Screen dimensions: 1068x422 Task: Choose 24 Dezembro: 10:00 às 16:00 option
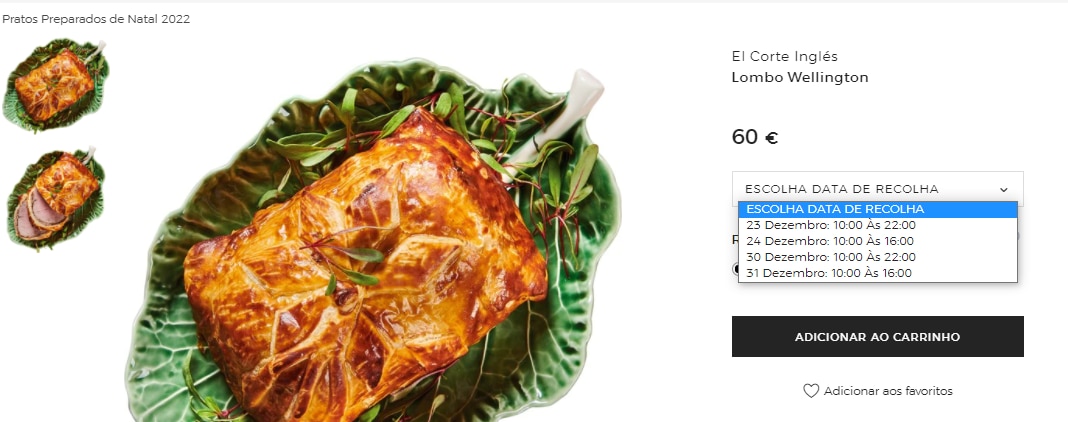(877, 241)
